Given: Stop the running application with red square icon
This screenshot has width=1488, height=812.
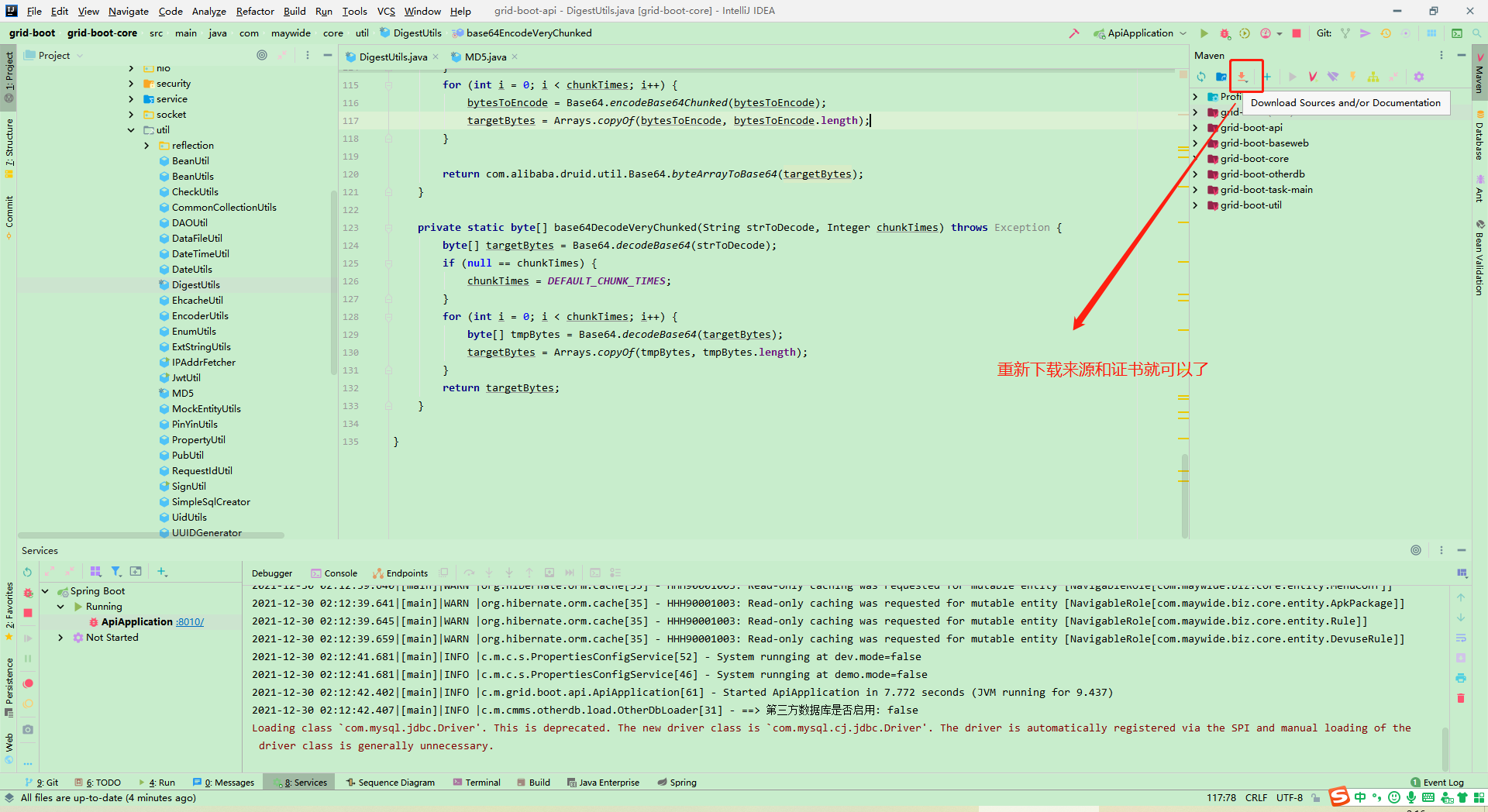Looking at the screenshot, I should [x=1296, y=33].
